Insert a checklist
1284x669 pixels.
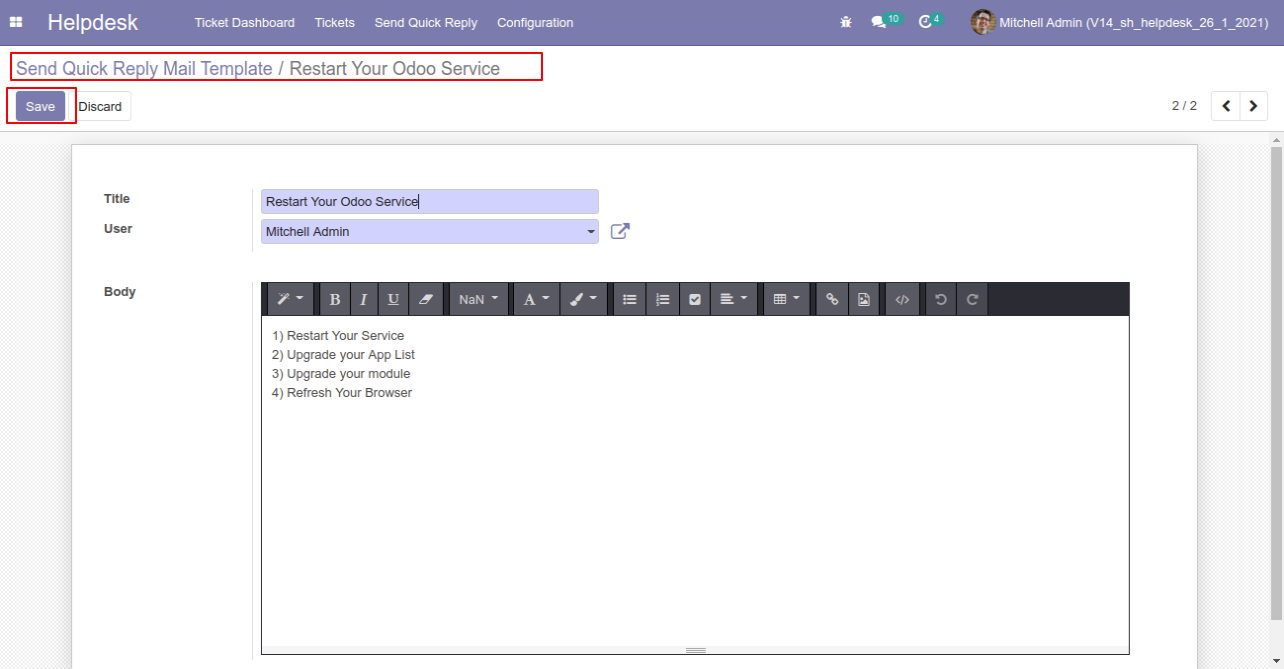point(695,299)
